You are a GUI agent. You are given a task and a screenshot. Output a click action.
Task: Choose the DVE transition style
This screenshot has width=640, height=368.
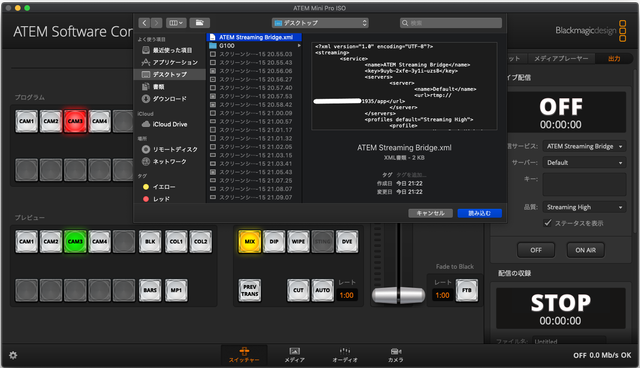347,242
